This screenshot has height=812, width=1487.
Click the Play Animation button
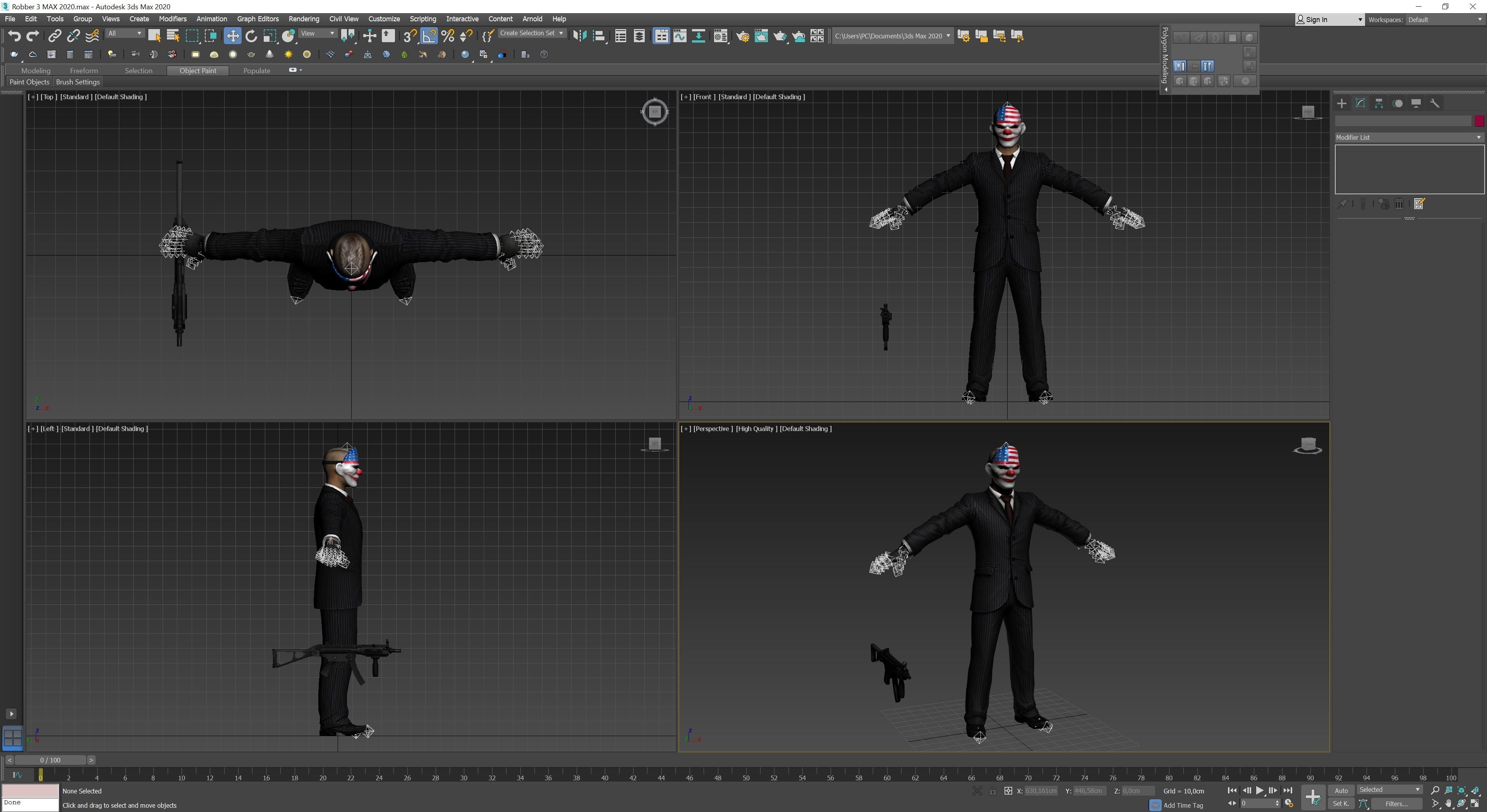tap(1260, 790)
